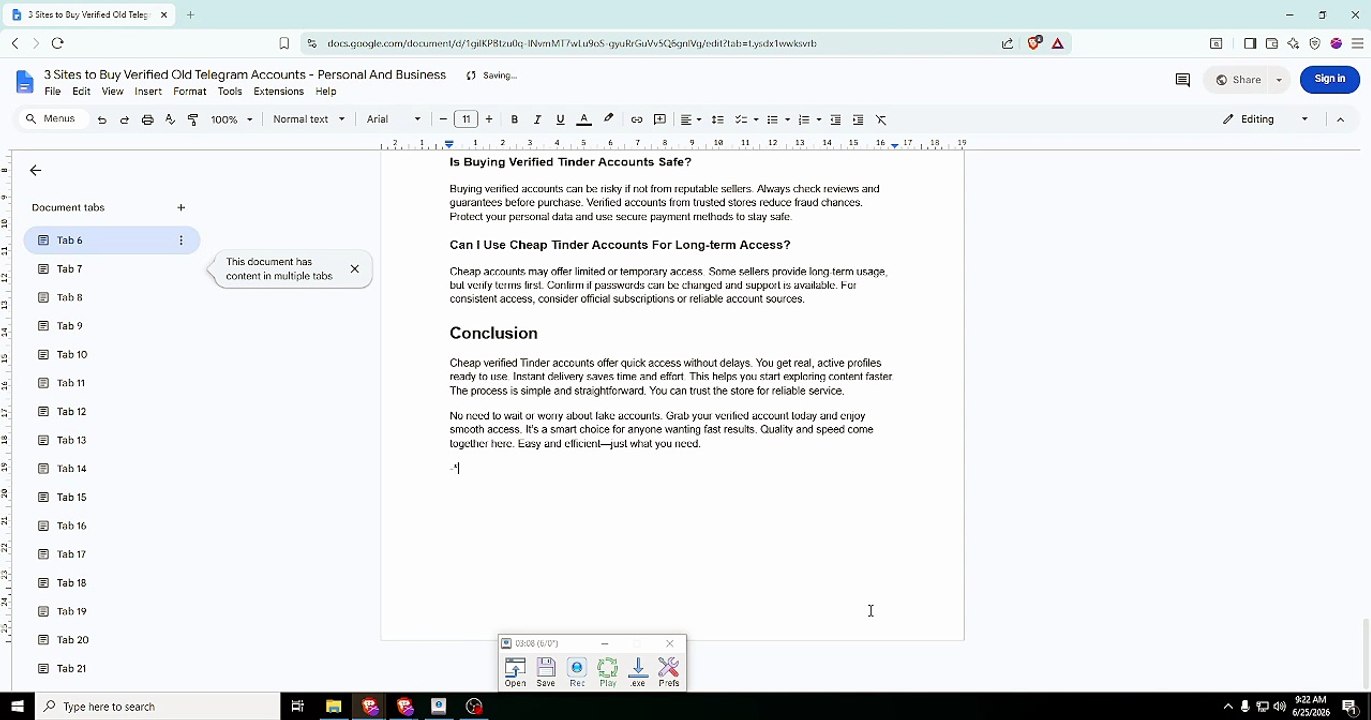
Task: Open Tab 6 options menu
Action: click(181, 241)
